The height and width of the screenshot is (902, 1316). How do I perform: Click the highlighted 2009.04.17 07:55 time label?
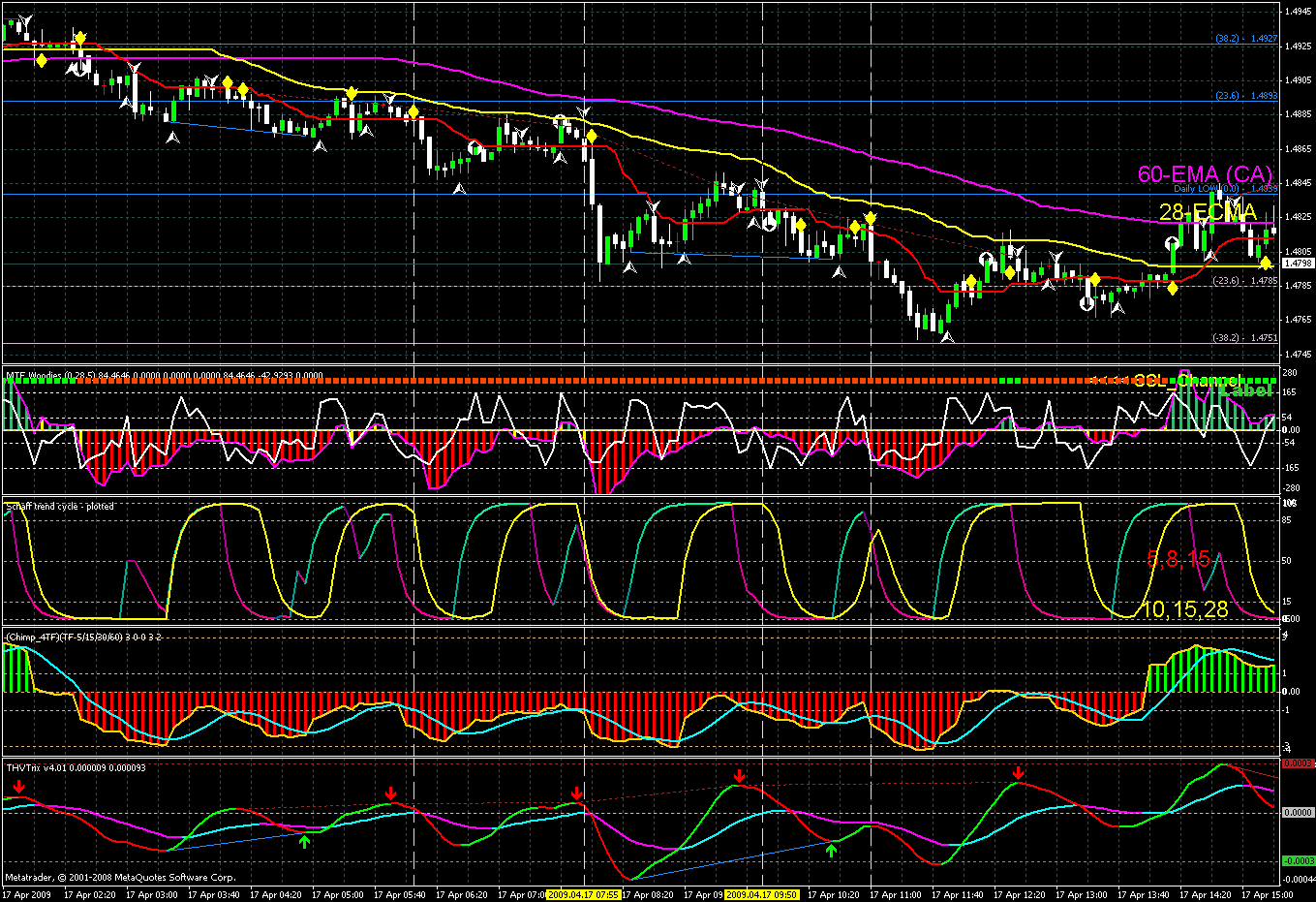[583, 895]
